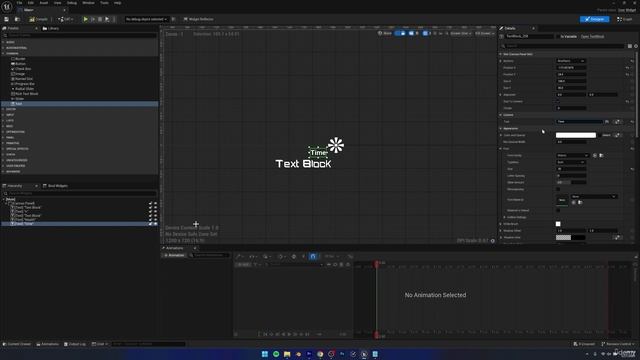Viewport: 640px width, 360px height.
Task: Click the animation search field
Action: point(209,255)
